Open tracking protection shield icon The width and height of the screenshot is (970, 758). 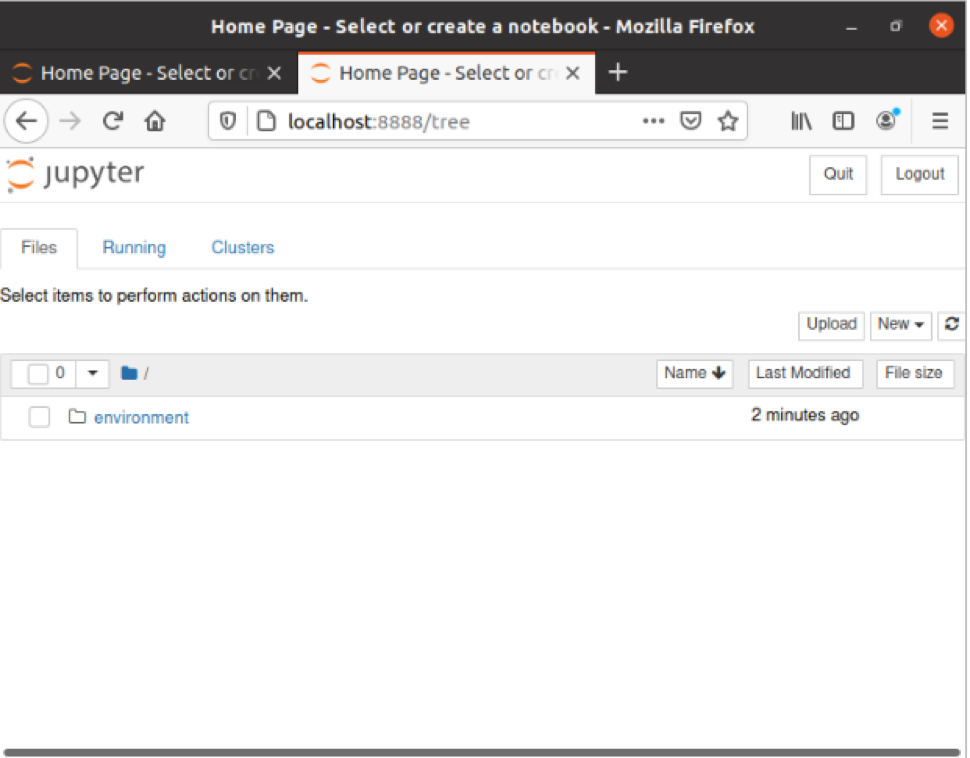[228, 121]
